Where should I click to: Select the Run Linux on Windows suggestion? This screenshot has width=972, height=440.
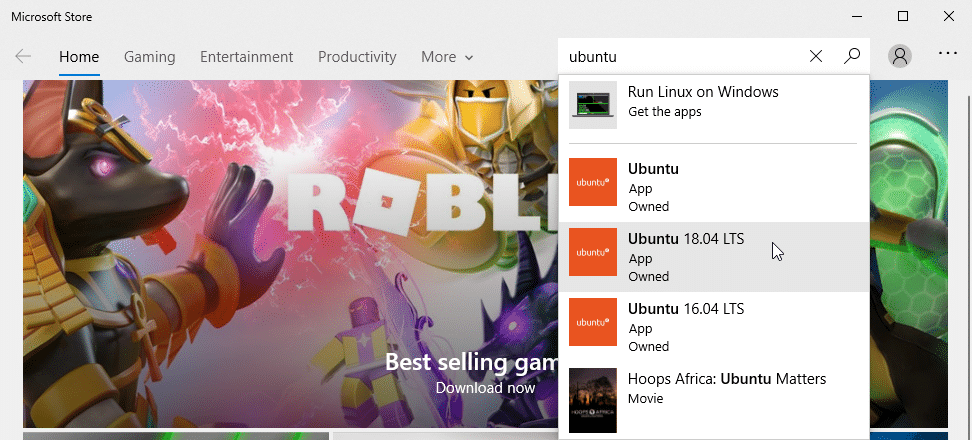714,105
